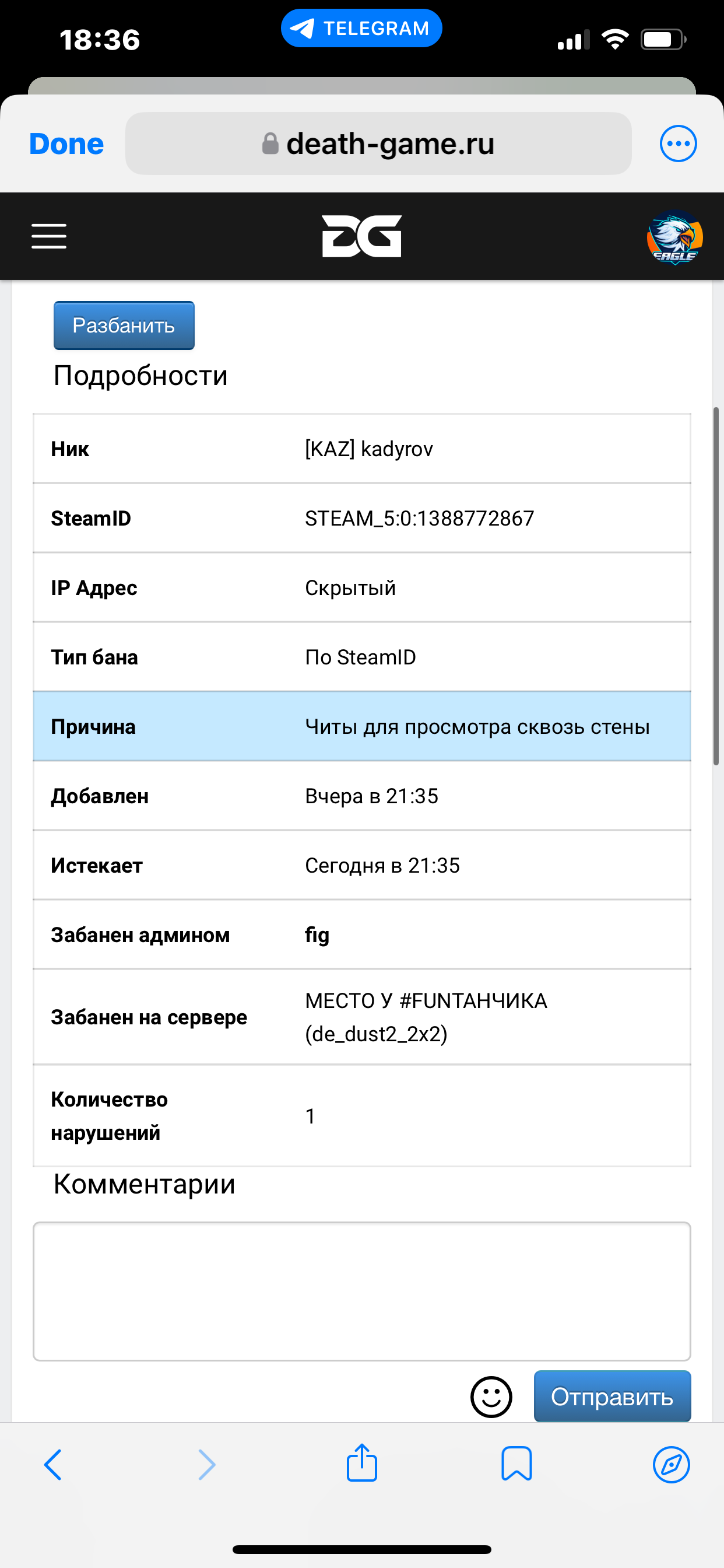Open the share sheet icon

click(x=362, y=1462)
